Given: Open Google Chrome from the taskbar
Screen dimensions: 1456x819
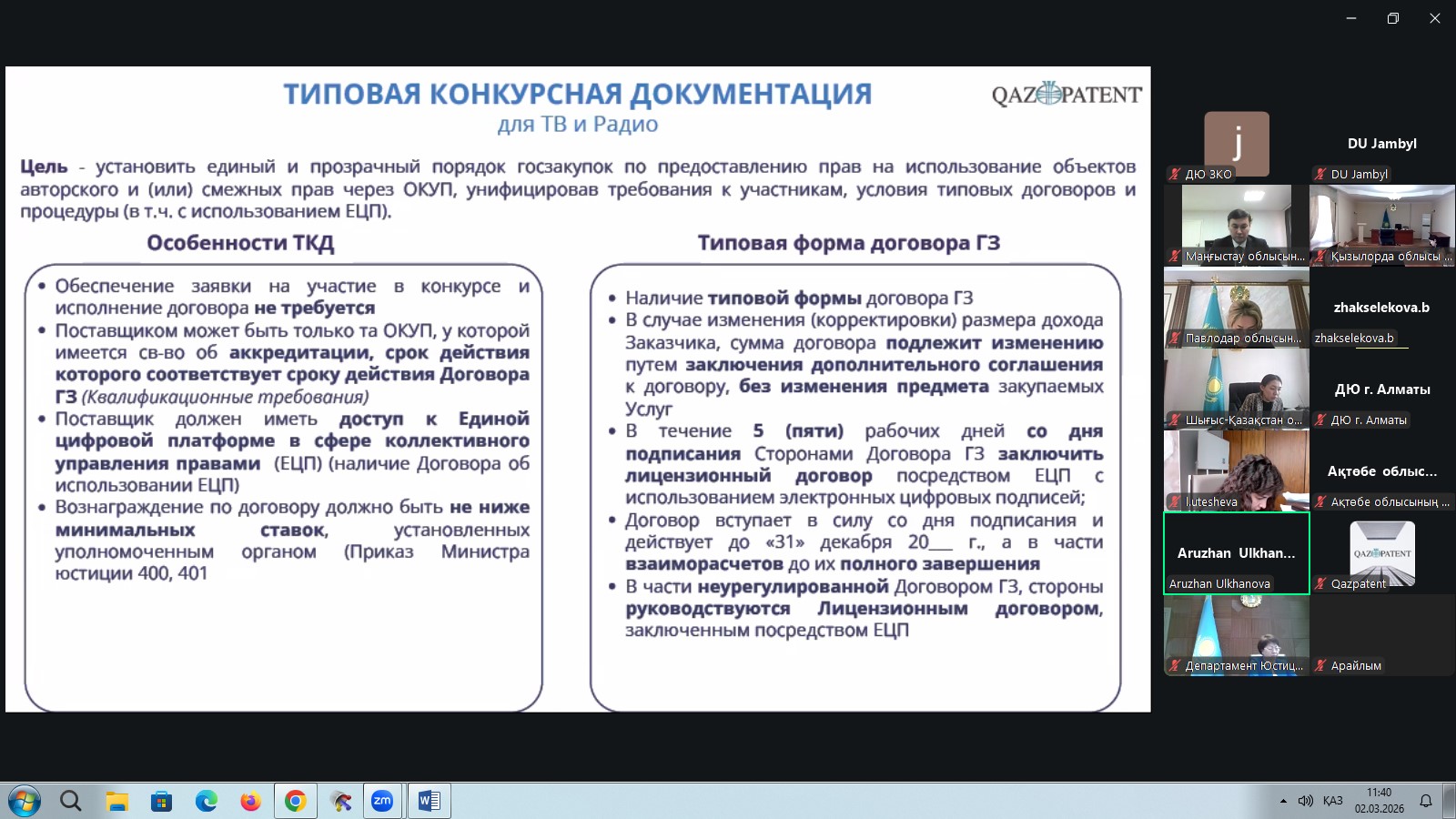Looking at the screenshot, I should [x=293, y=802].
